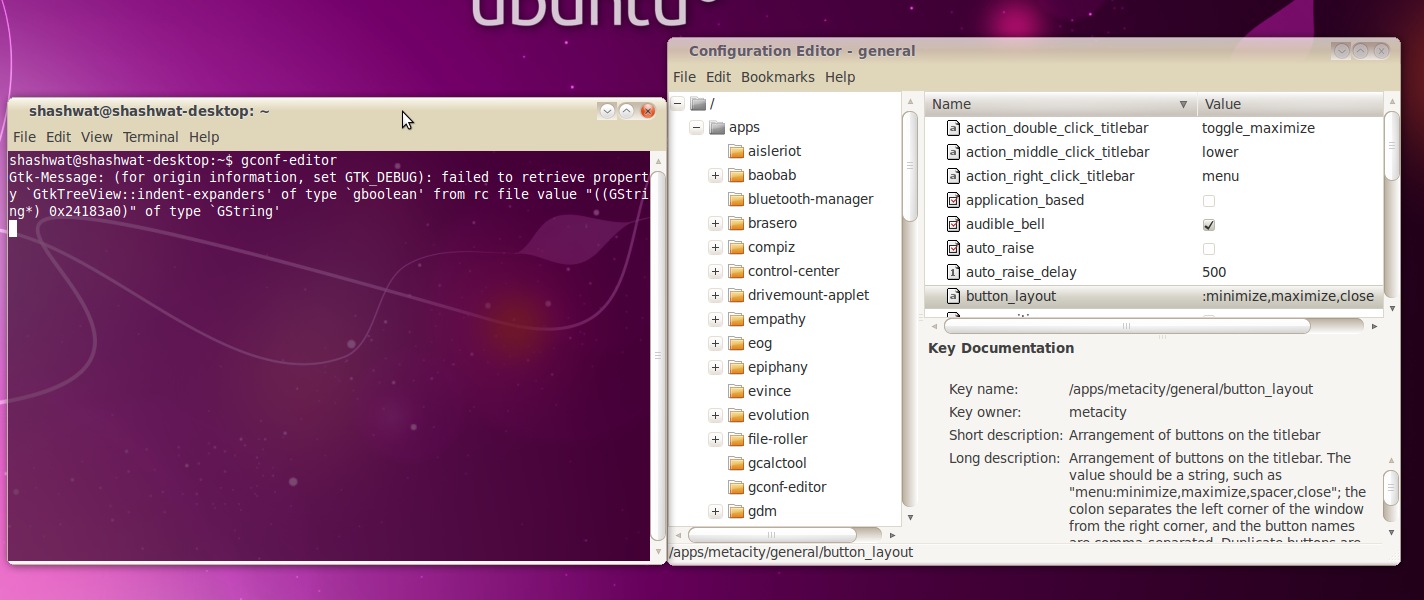Viewport: 1424px width, 600px height.
Task: Expand the evolution tree node
Action: point(715,416)
